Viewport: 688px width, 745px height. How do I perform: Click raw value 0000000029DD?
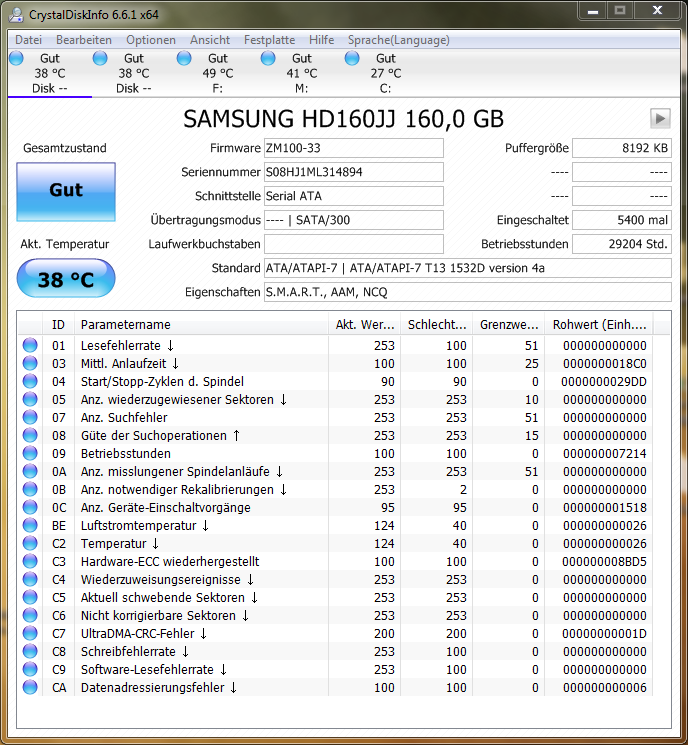603,382
